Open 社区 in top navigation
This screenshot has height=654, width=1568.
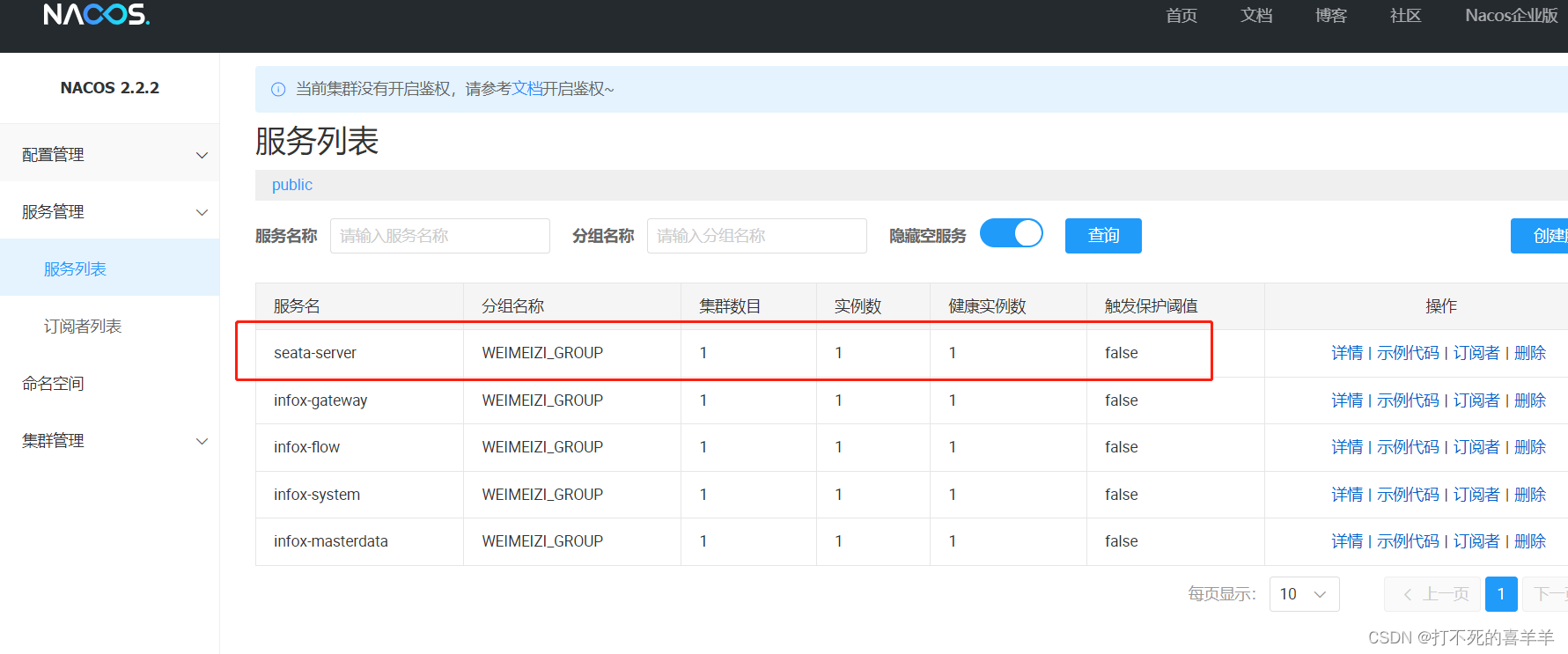(1406, 16)
